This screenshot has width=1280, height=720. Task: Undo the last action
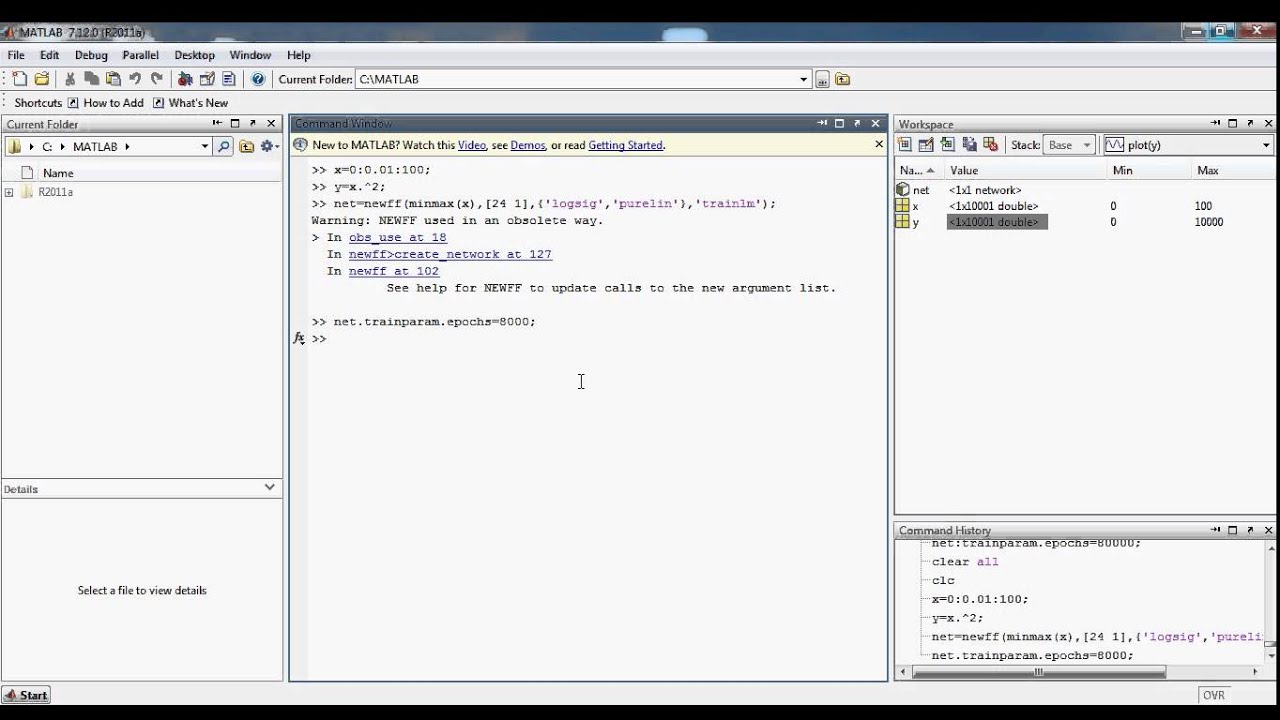pyautogui.click(x=135, y=79)
